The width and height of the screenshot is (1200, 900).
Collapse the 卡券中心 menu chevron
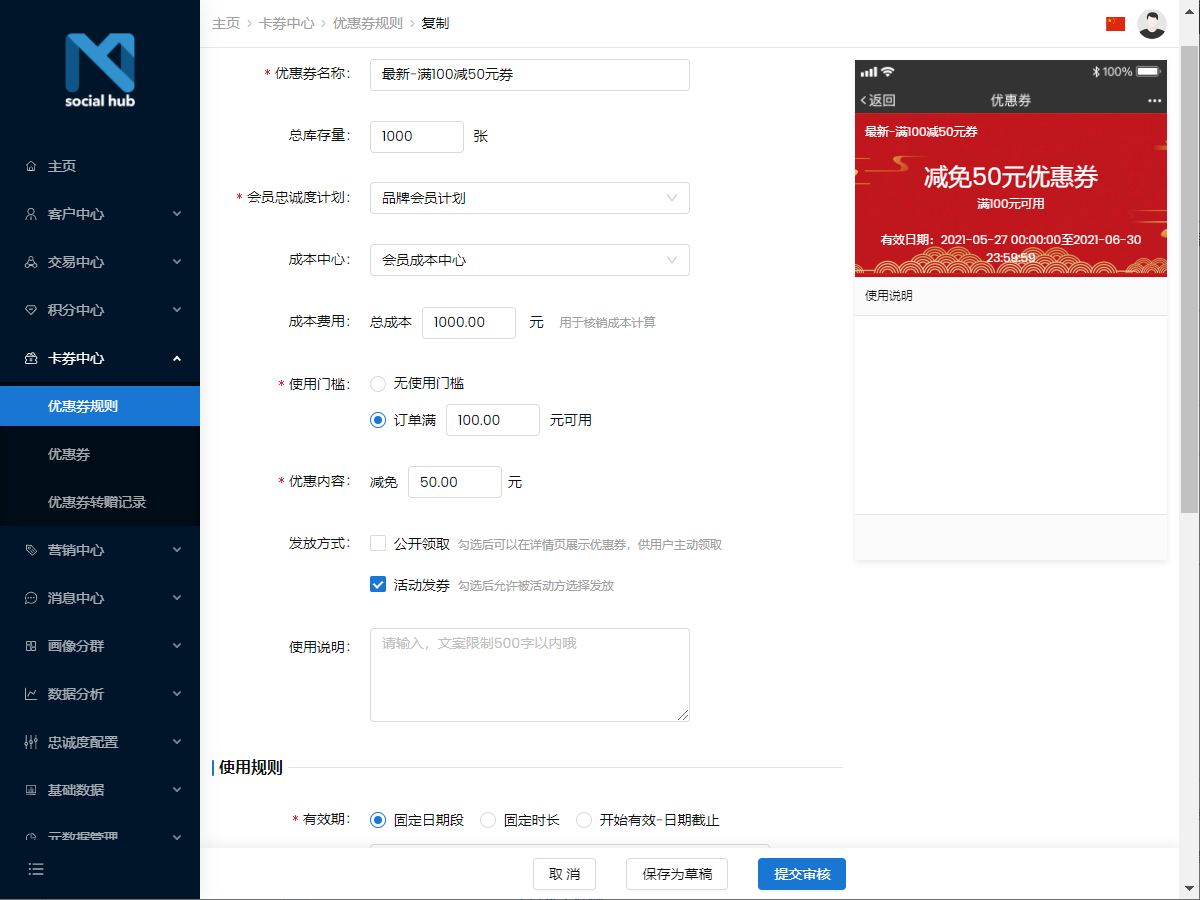177,358
